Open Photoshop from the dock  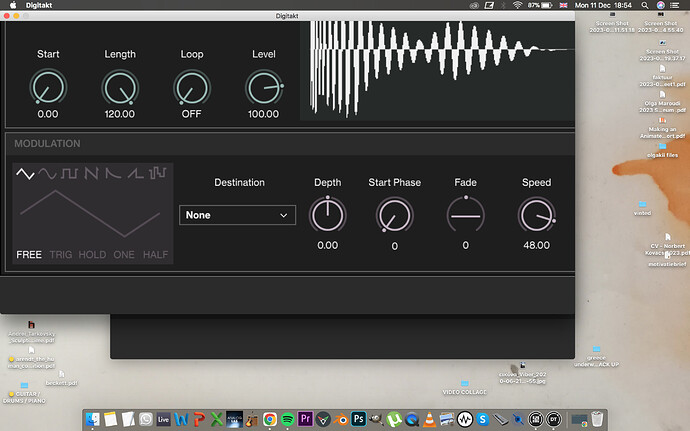tap(359, 419)
